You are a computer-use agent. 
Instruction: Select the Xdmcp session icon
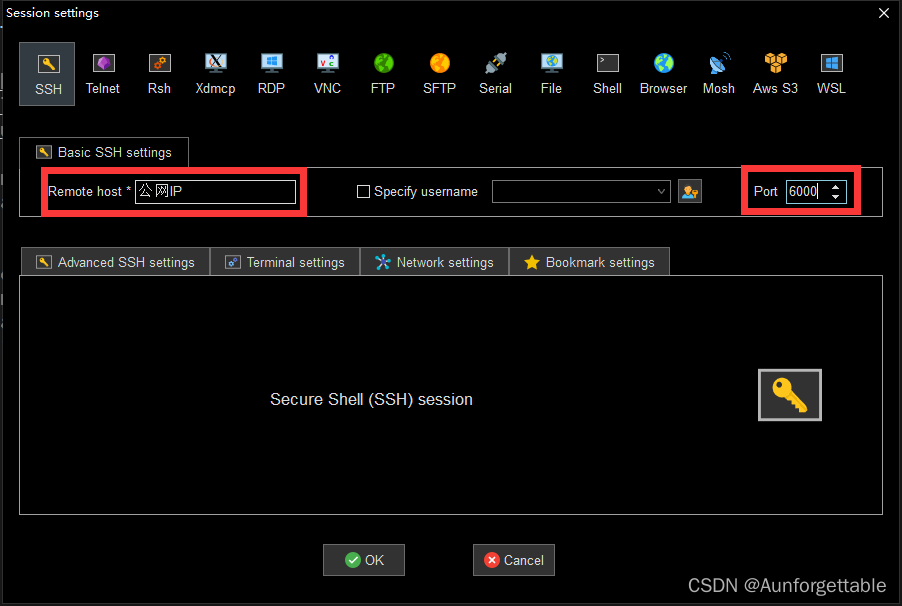[215, 74]
